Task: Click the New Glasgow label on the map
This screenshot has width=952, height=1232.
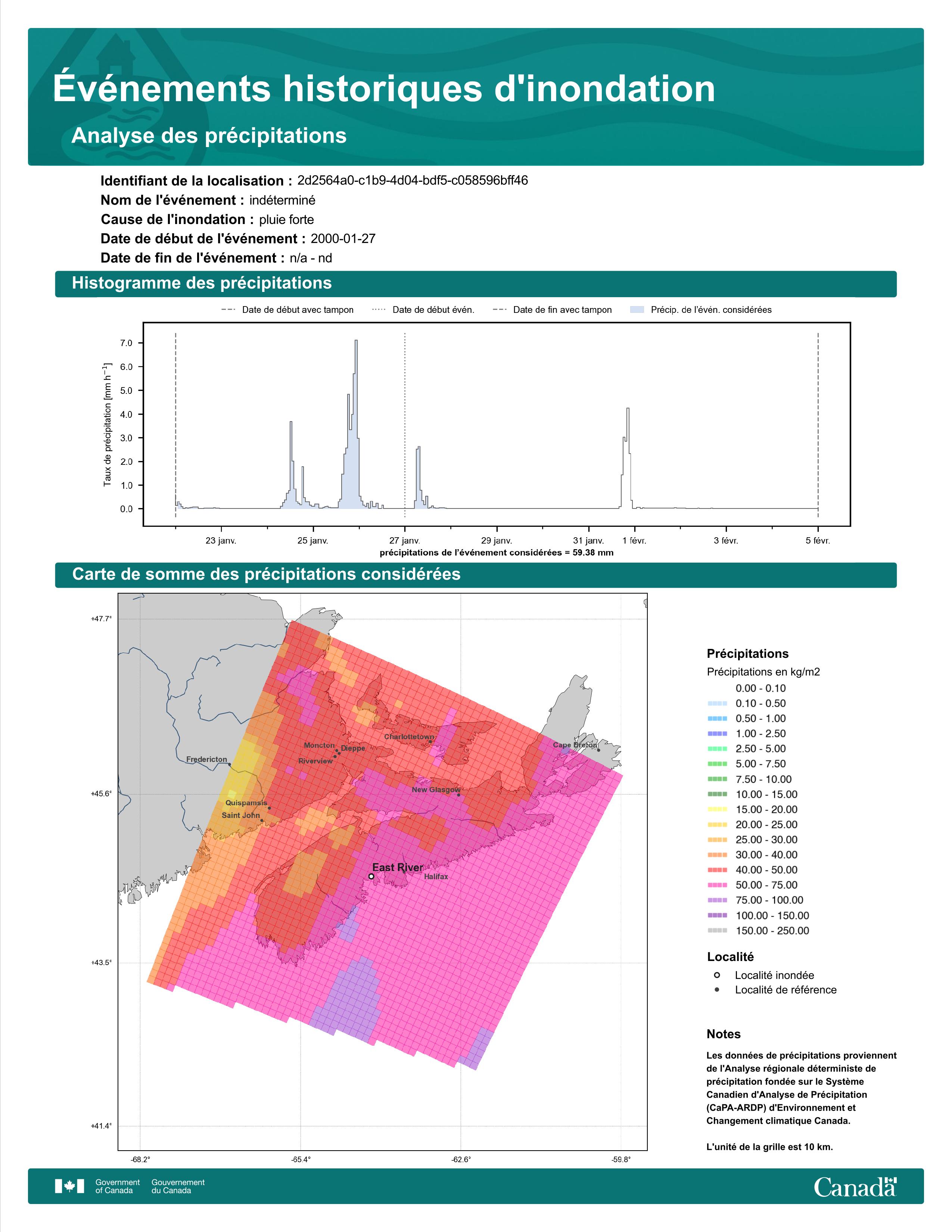Action: [436, 790]
